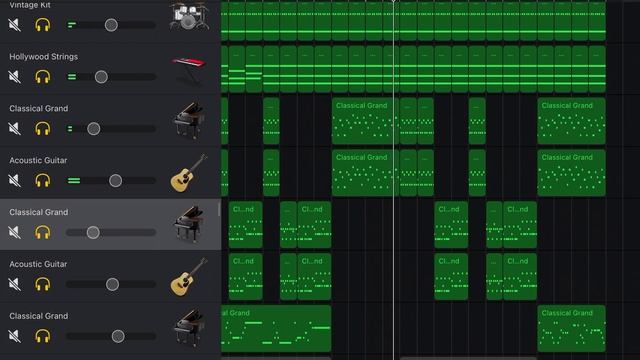Select the highlighted Classical Grand track name

pos(39,212)
